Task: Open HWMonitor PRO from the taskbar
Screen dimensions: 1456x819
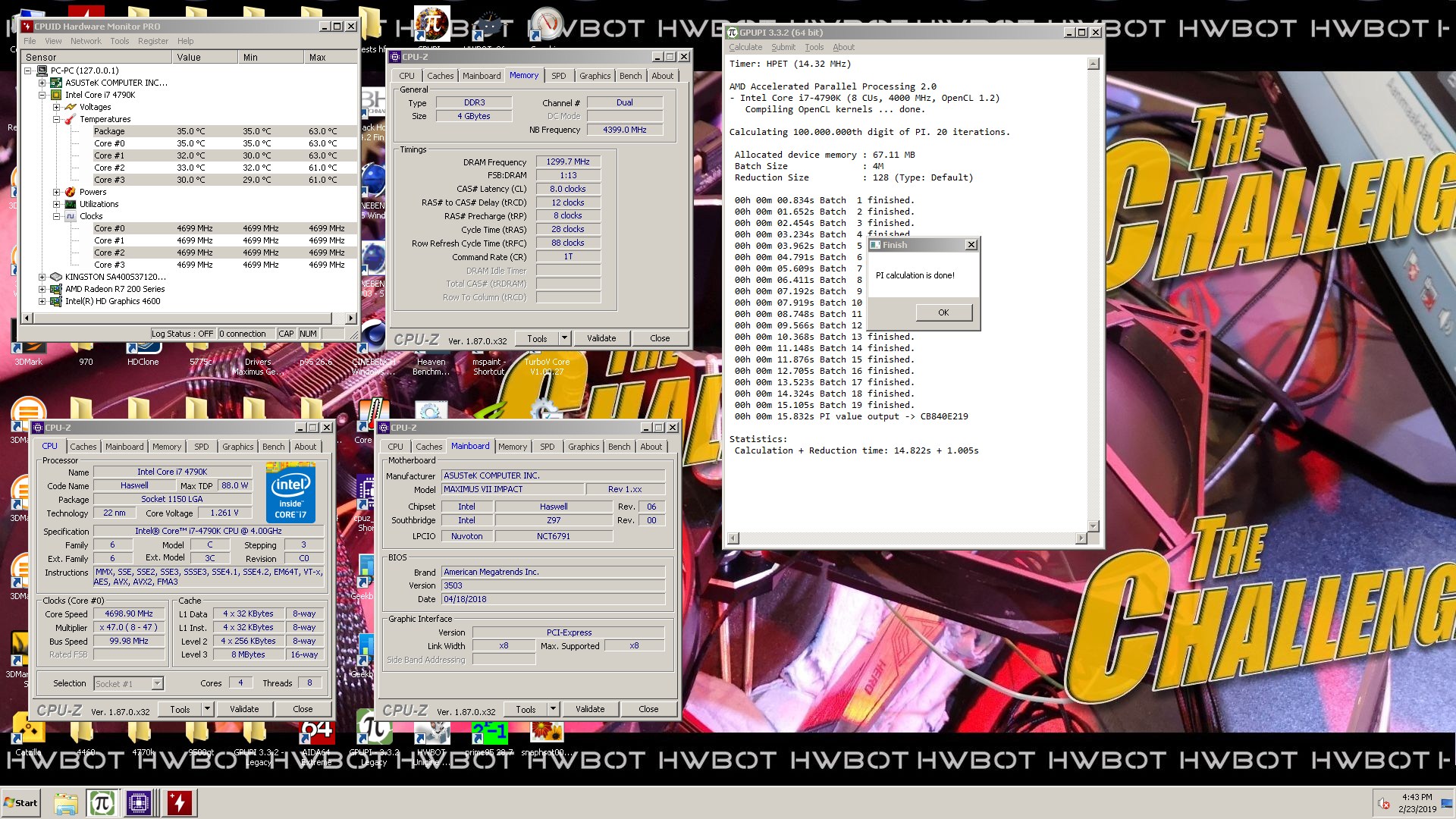Action: point(180,802)
